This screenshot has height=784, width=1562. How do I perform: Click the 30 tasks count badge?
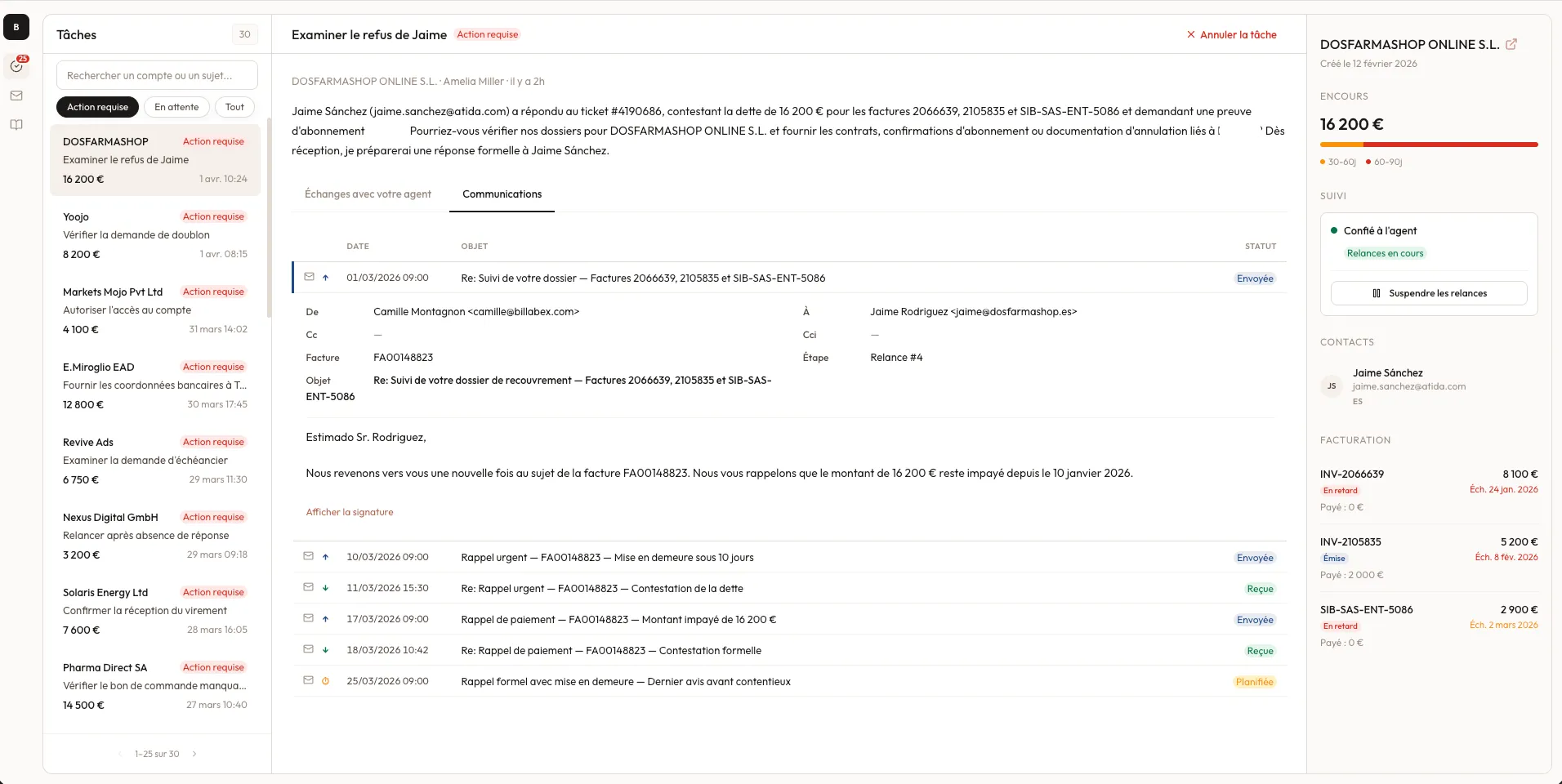coord(244,34)
